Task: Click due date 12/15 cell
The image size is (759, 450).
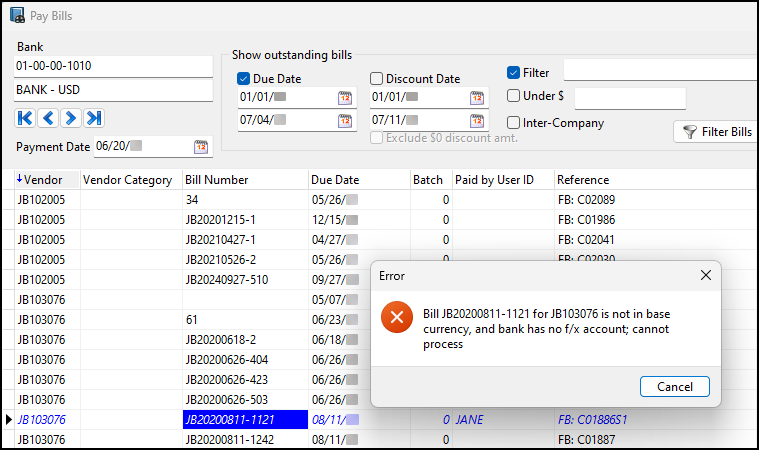Action: point(359,220)
